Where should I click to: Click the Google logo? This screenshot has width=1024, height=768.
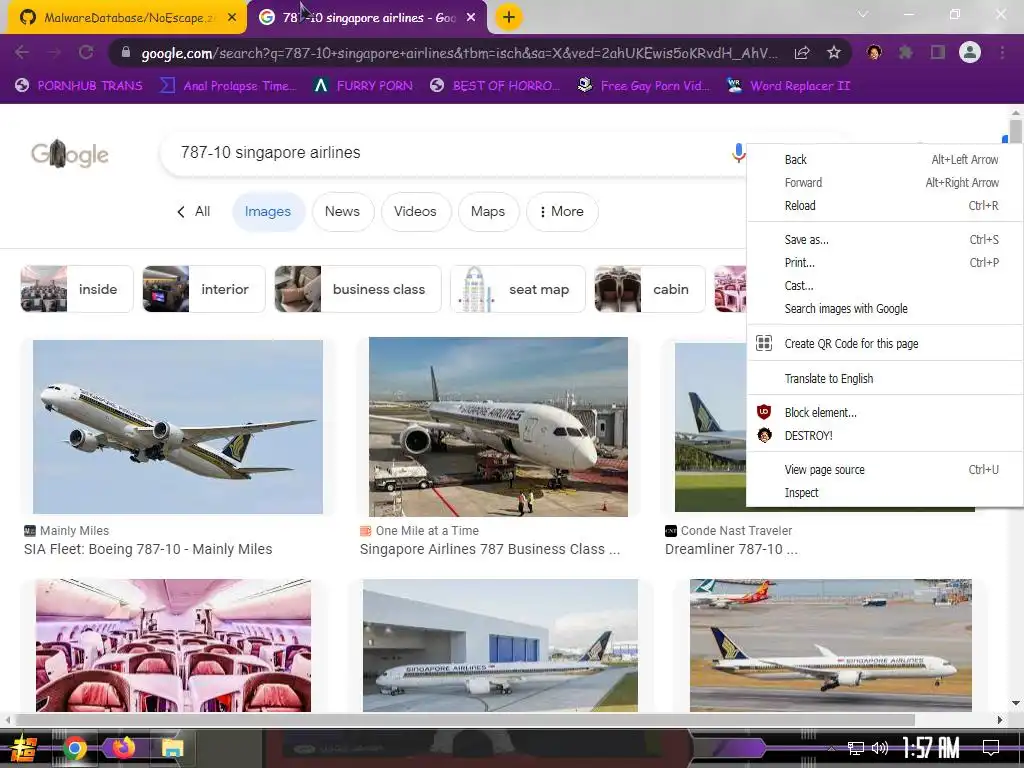70,154
